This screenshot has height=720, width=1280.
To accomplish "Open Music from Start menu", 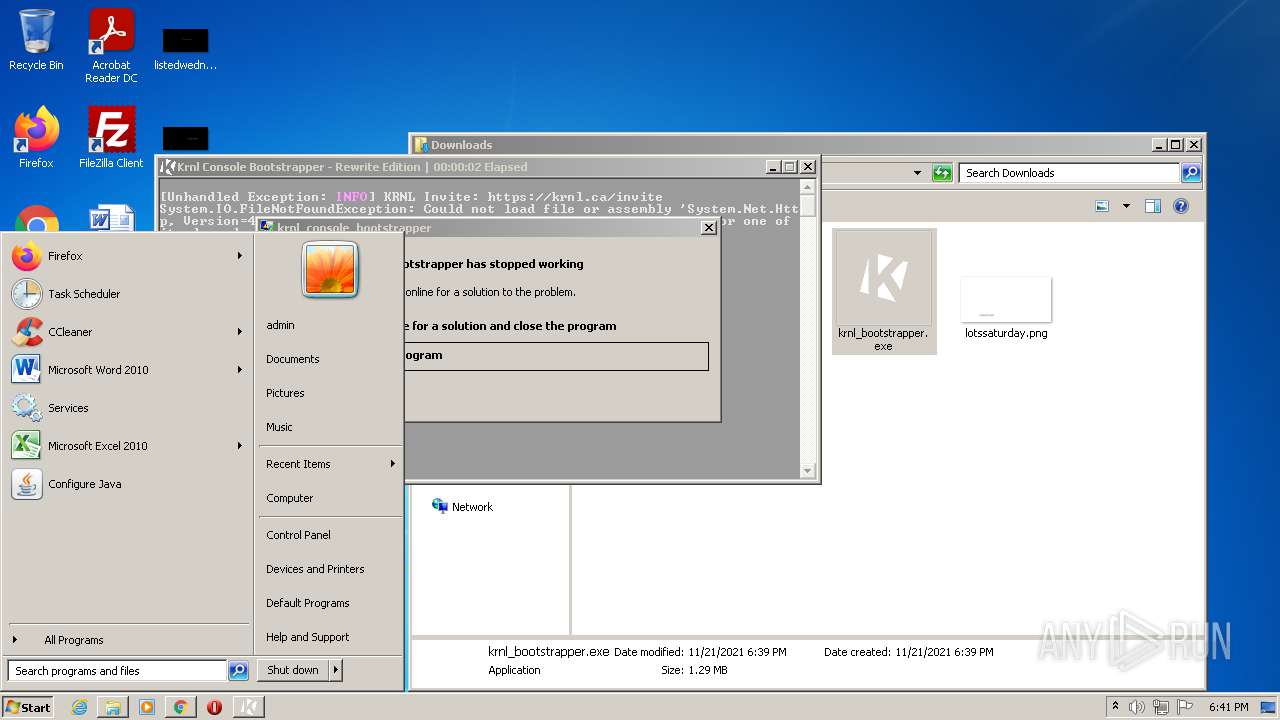I will [279, 427].
